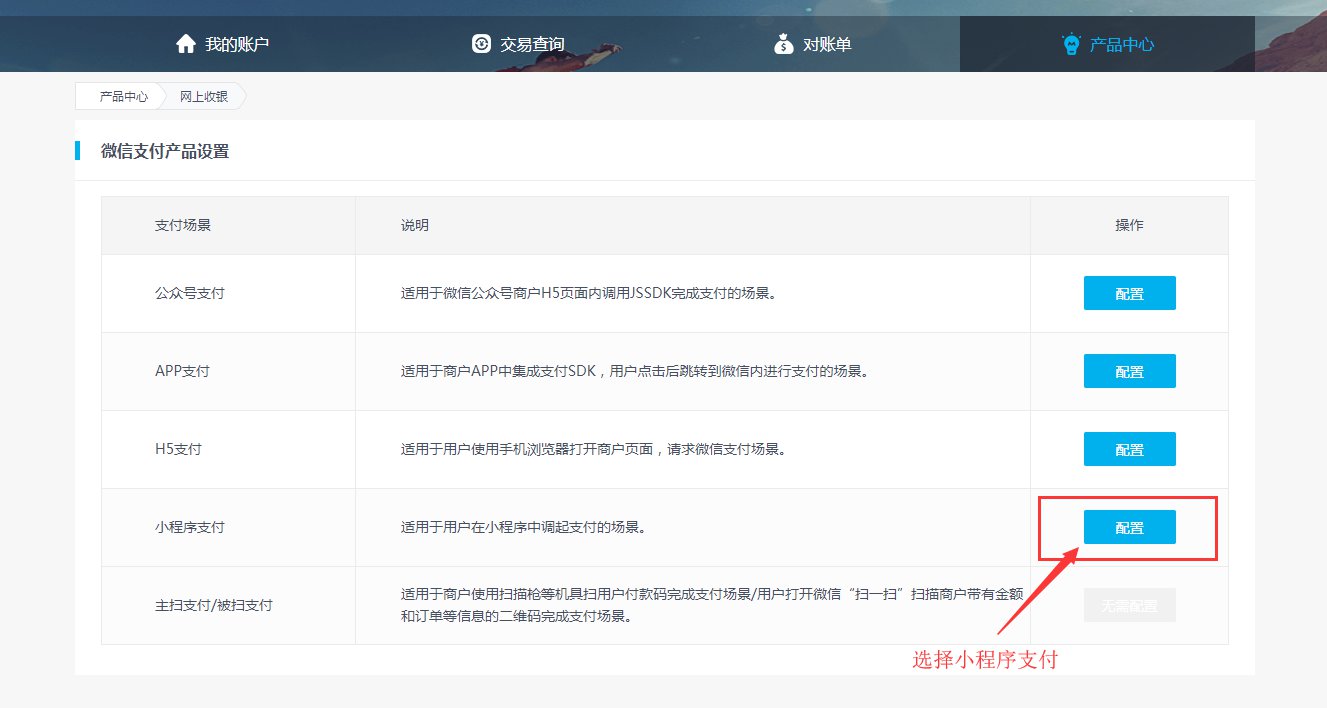Click the 交易查询 search icon
Image resolution: width=1327 pixels, height=708 pixels.
tap(481, 44)
